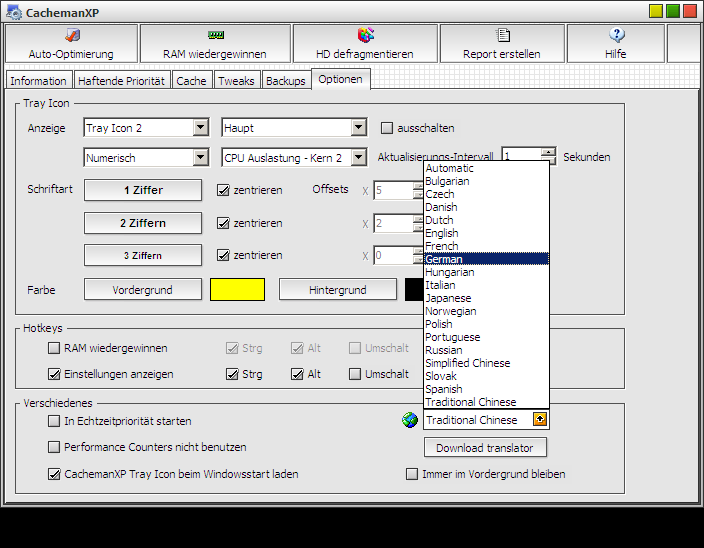Select Simplified Chinese in language list
704x548 pixels.
[486, 363]
